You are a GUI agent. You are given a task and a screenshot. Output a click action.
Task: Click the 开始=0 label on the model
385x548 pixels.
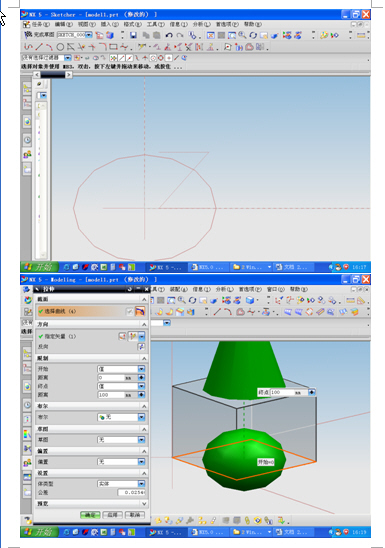click(266, 462)
